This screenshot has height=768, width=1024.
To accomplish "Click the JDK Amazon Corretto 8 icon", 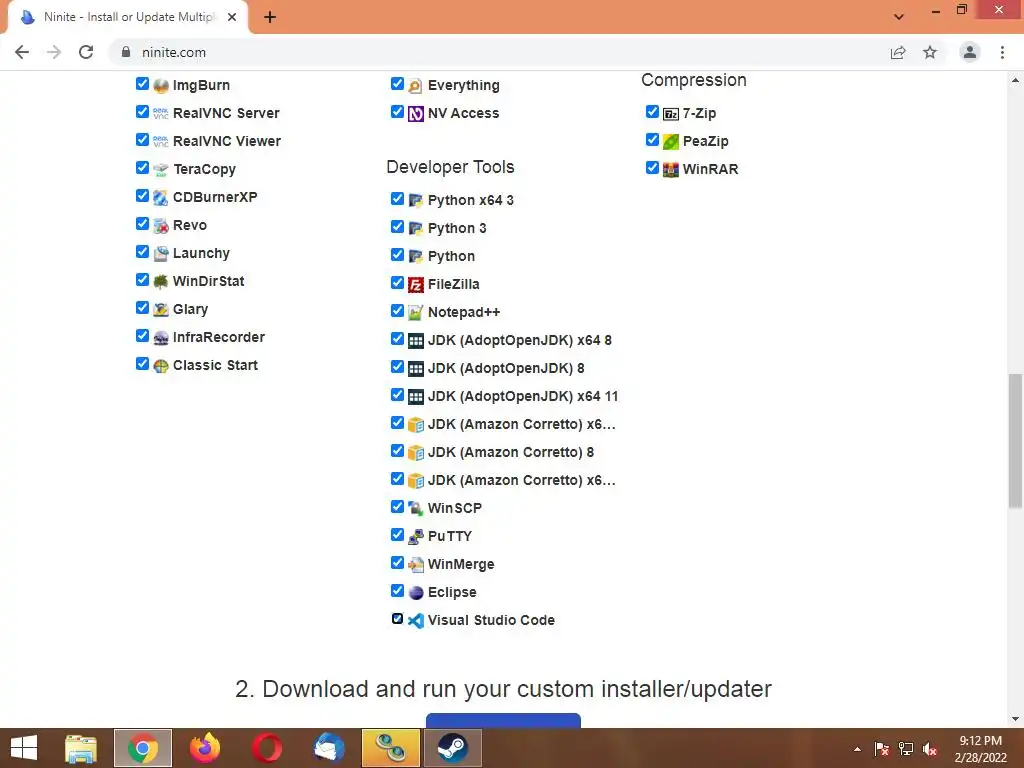I will (x=415, y=453).
